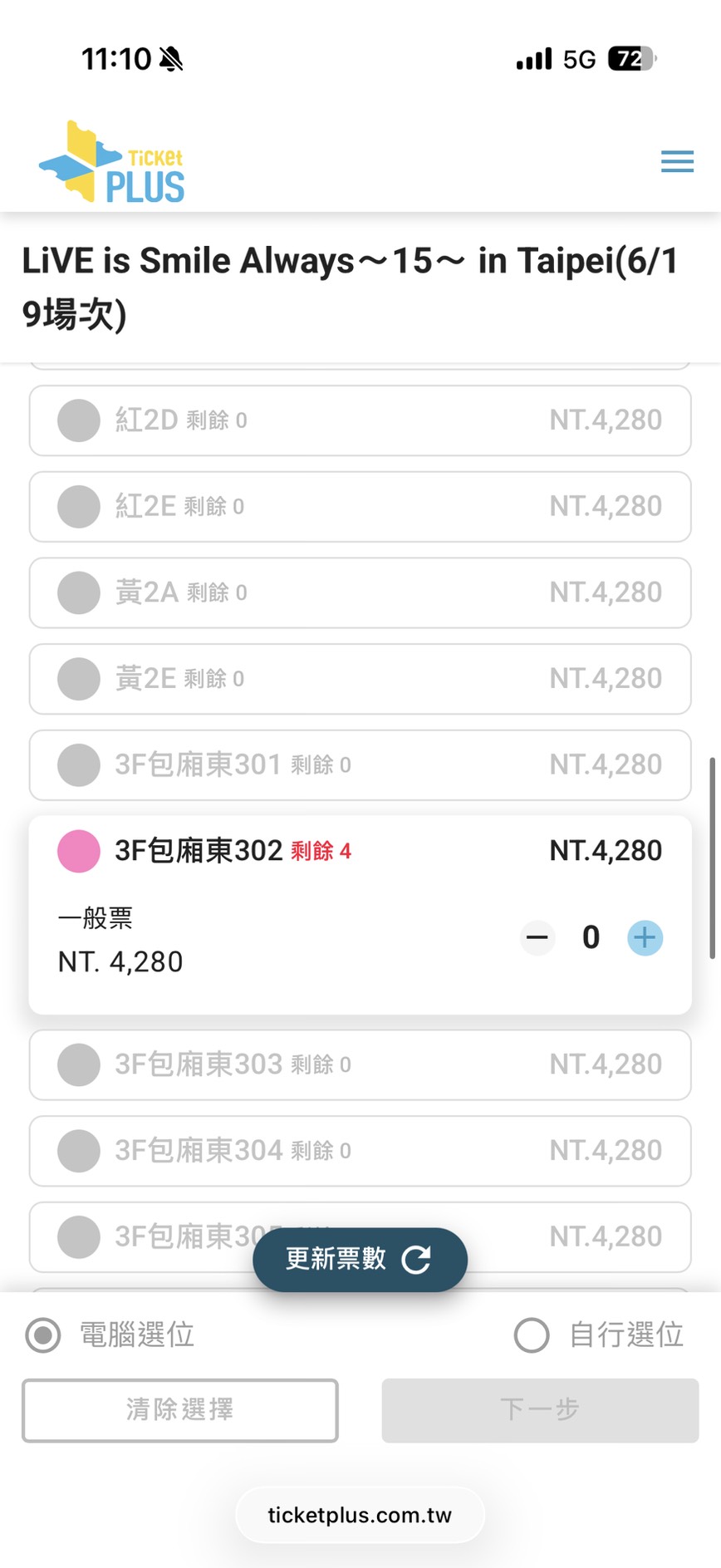
Task: Tap the grey circle beside 黃2E
Action: pos(79,679)
